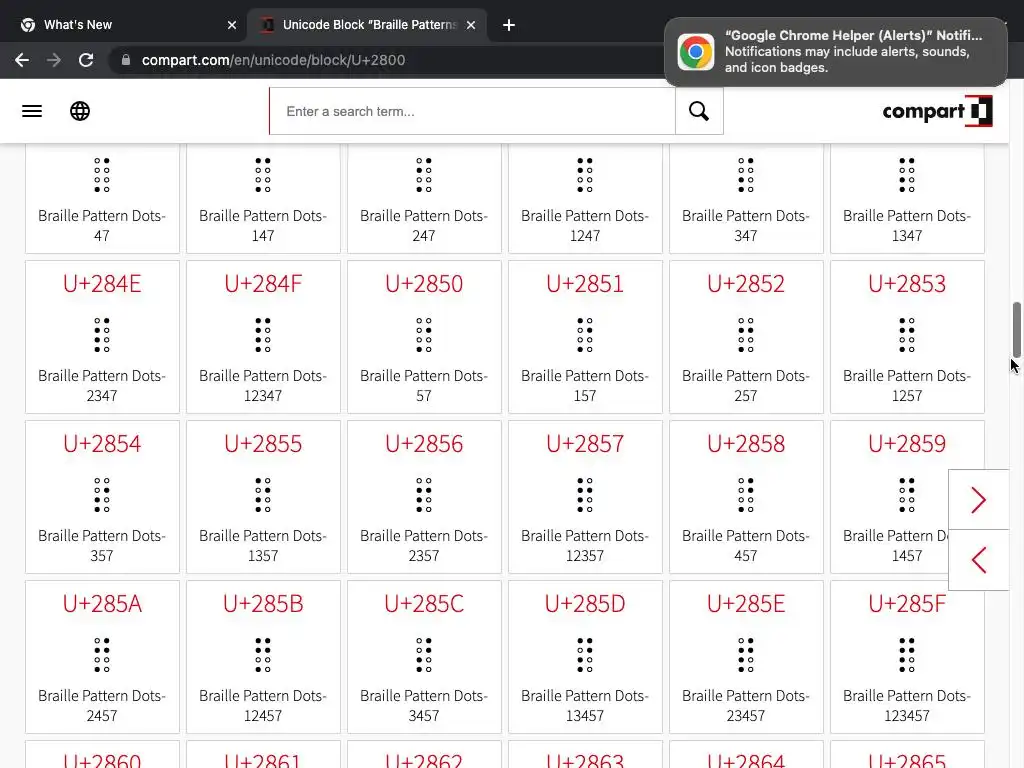Select text Braille Pattern Dots-2357
Image resolution: width=1024 pixels, height=768 pixels.
(424, 545)
